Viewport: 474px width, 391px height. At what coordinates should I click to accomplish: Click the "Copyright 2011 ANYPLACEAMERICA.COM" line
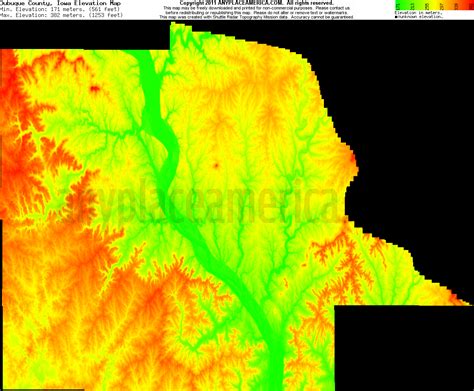(256, 3)
